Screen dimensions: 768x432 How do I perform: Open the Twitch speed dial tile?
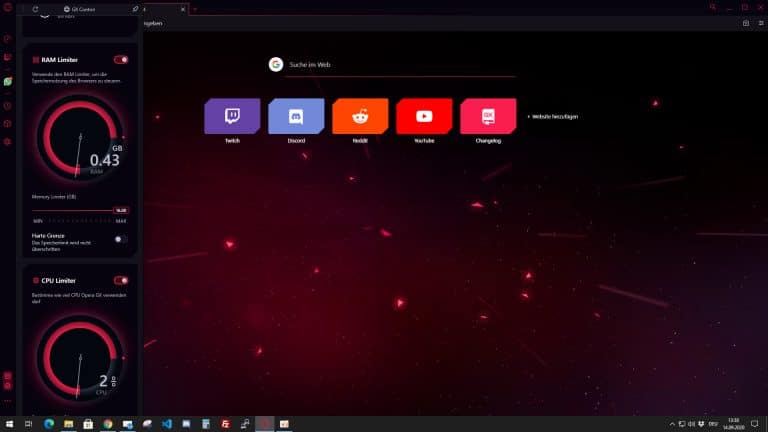click(x=232, y=117)
